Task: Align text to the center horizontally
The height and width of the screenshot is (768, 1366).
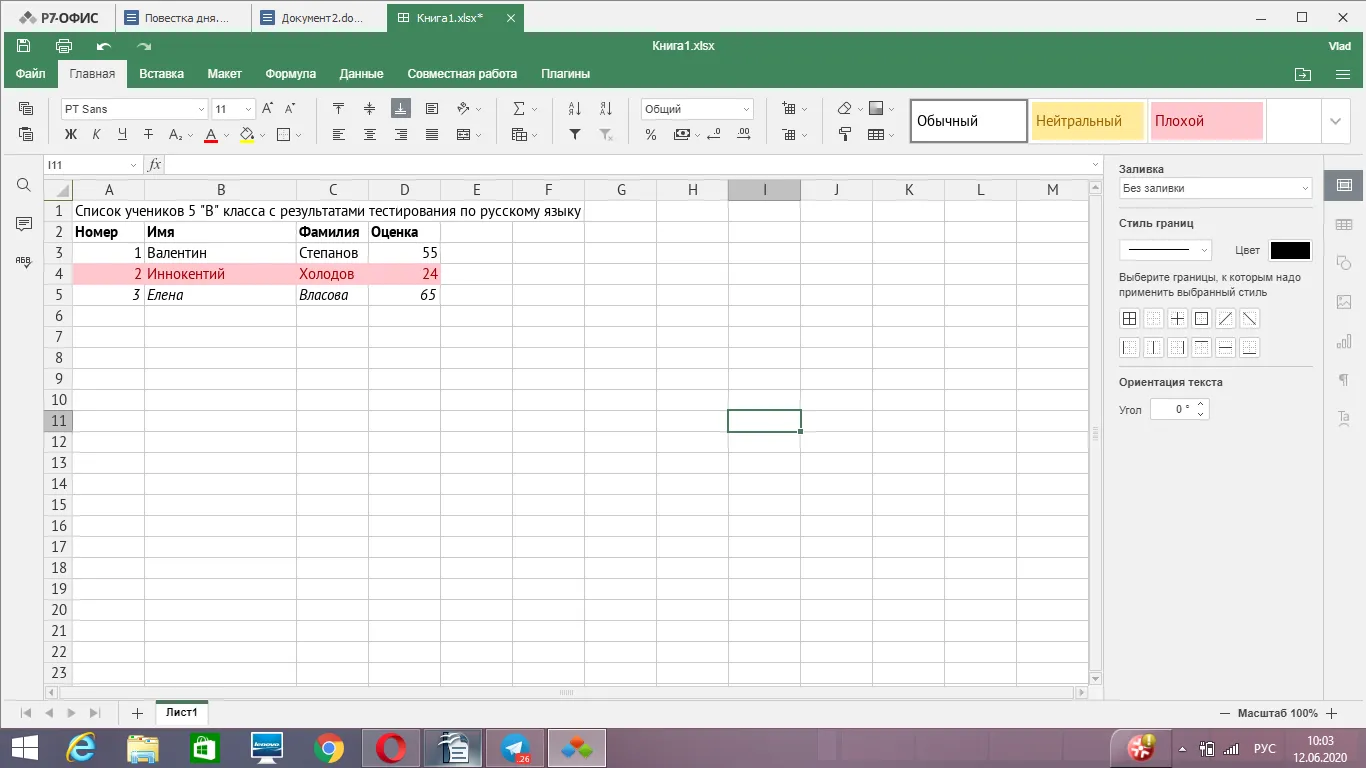Action: (x=370, y=135)
